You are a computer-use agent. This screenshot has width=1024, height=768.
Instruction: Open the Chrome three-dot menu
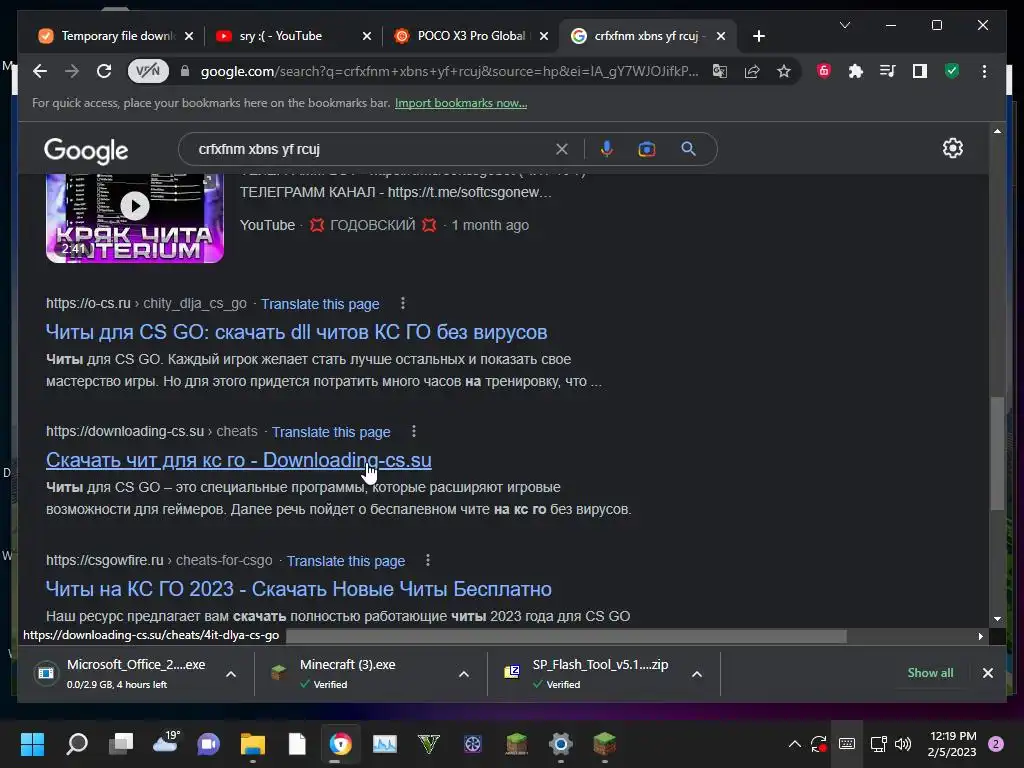click(984, 71)
